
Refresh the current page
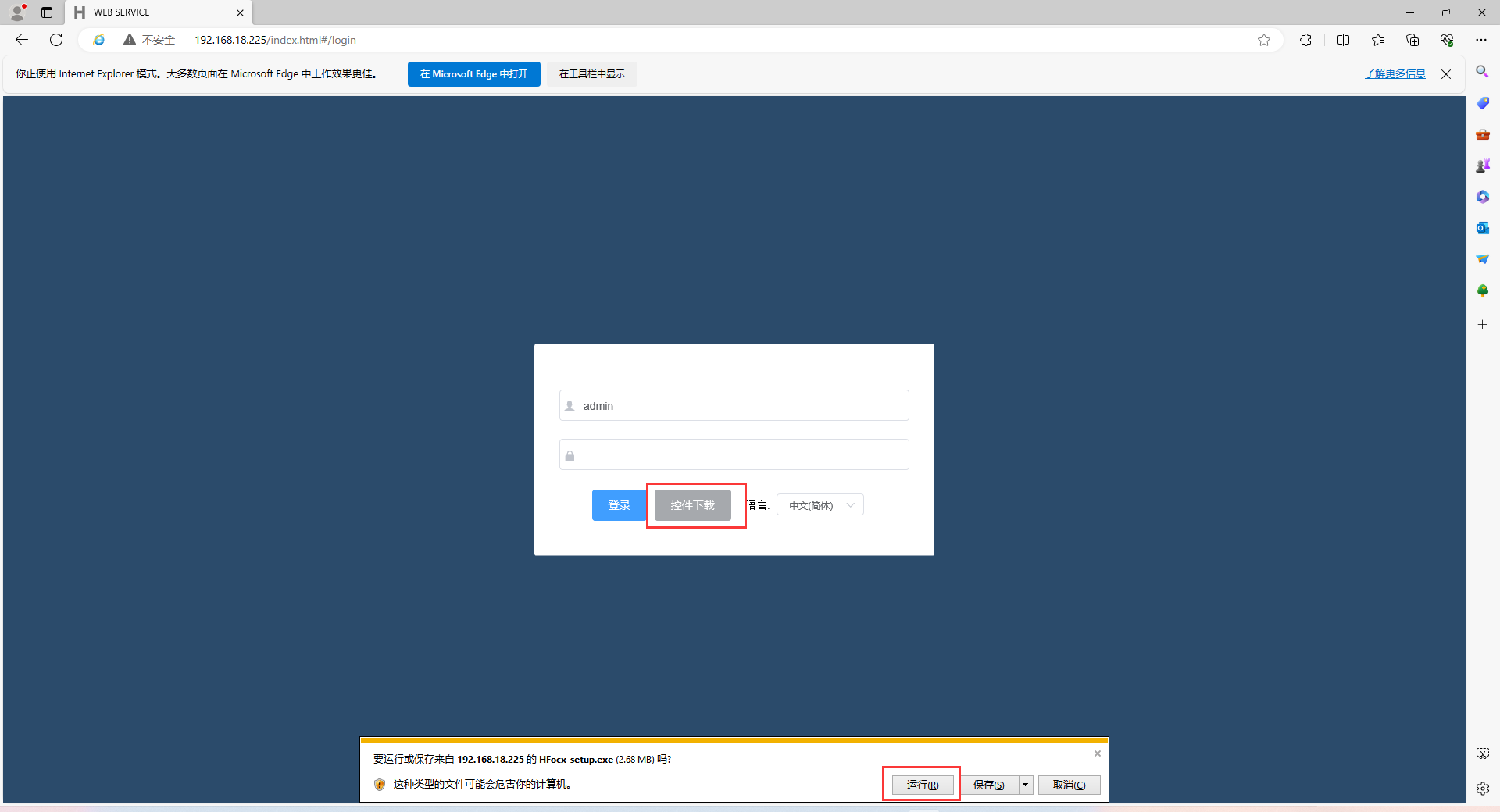[56, 40]
